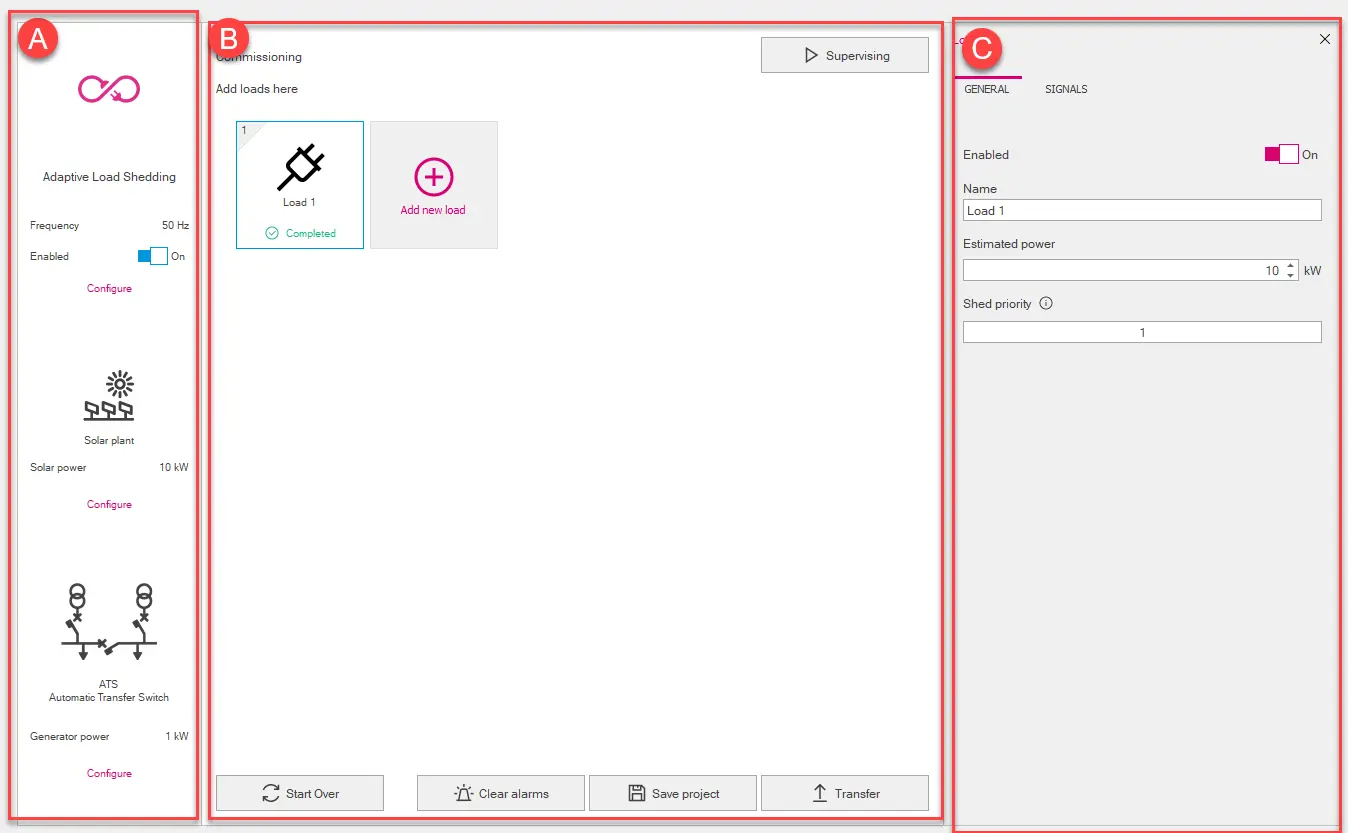
Task: Open Configure link under Solar plant
Action: pos(109,504)
